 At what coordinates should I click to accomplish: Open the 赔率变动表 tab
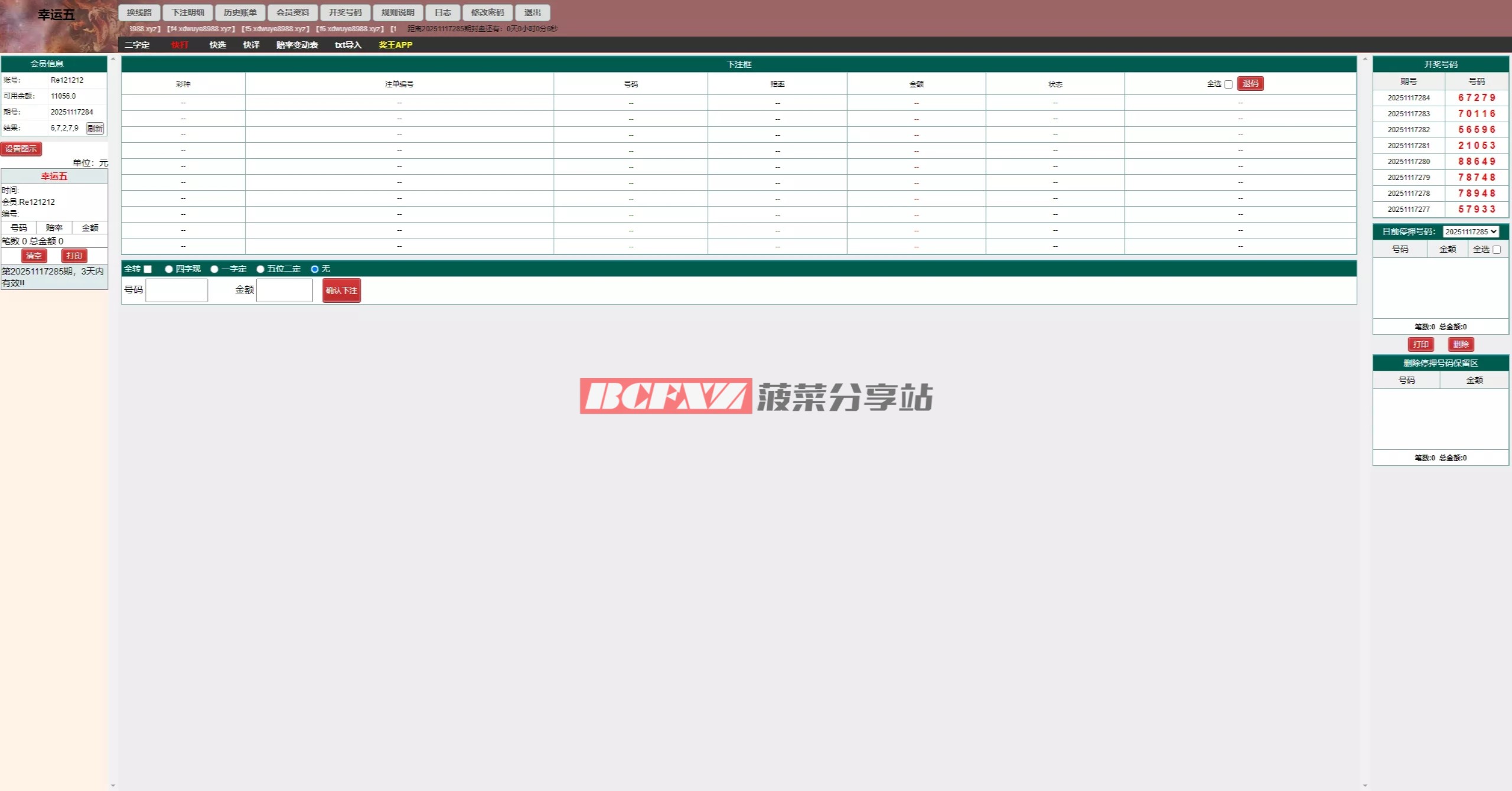tap(296, 45)
